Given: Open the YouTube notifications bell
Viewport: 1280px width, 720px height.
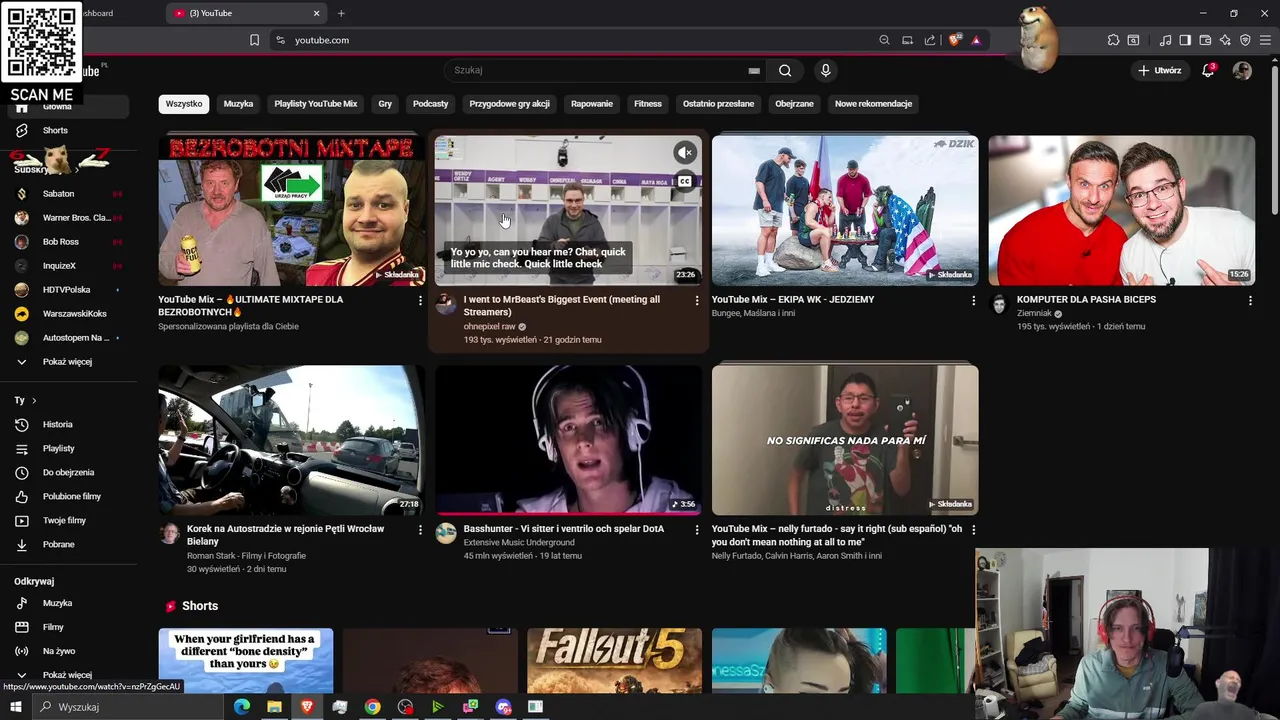Looking at the screenshot, I should (1208, 70).
